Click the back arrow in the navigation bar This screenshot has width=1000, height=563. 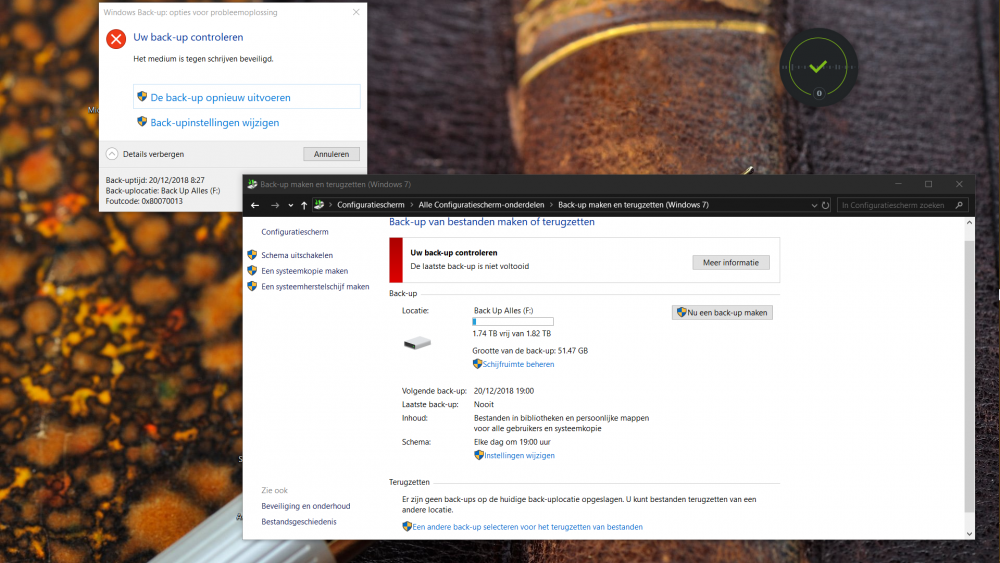(x=255, y=205)
